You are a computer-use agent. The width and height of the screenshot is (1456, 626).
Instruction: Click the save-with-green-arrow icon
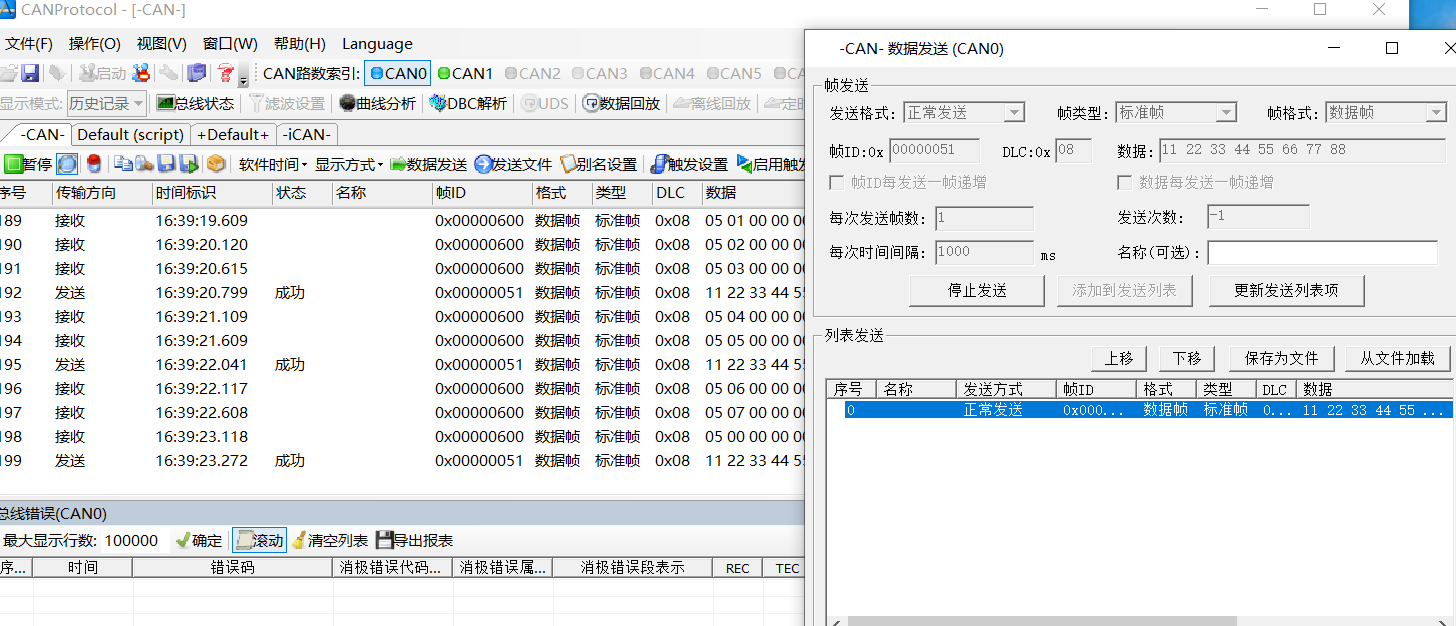tap(188, 164)
